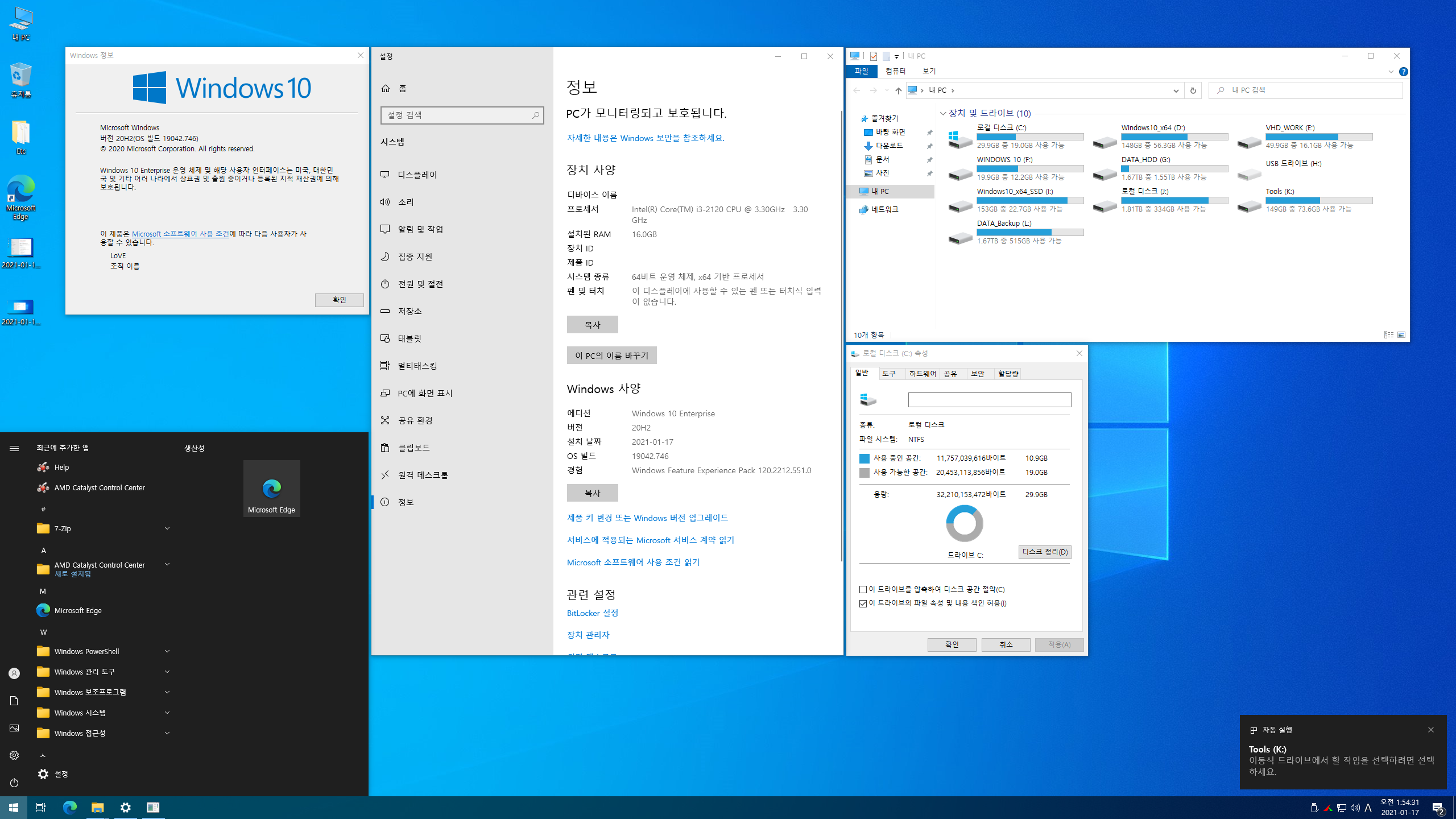Open File Explorer help question mark icon
1456x819 pixels.
(1403, 72)
